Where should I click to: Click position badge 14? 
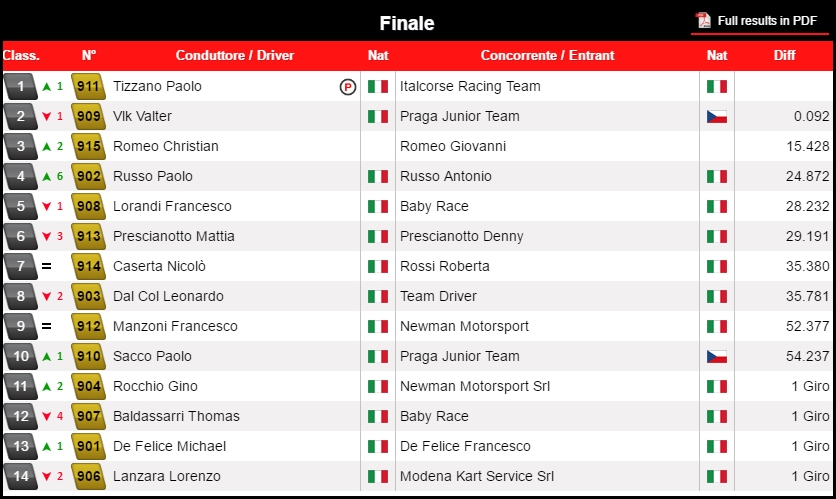[20, 476]
